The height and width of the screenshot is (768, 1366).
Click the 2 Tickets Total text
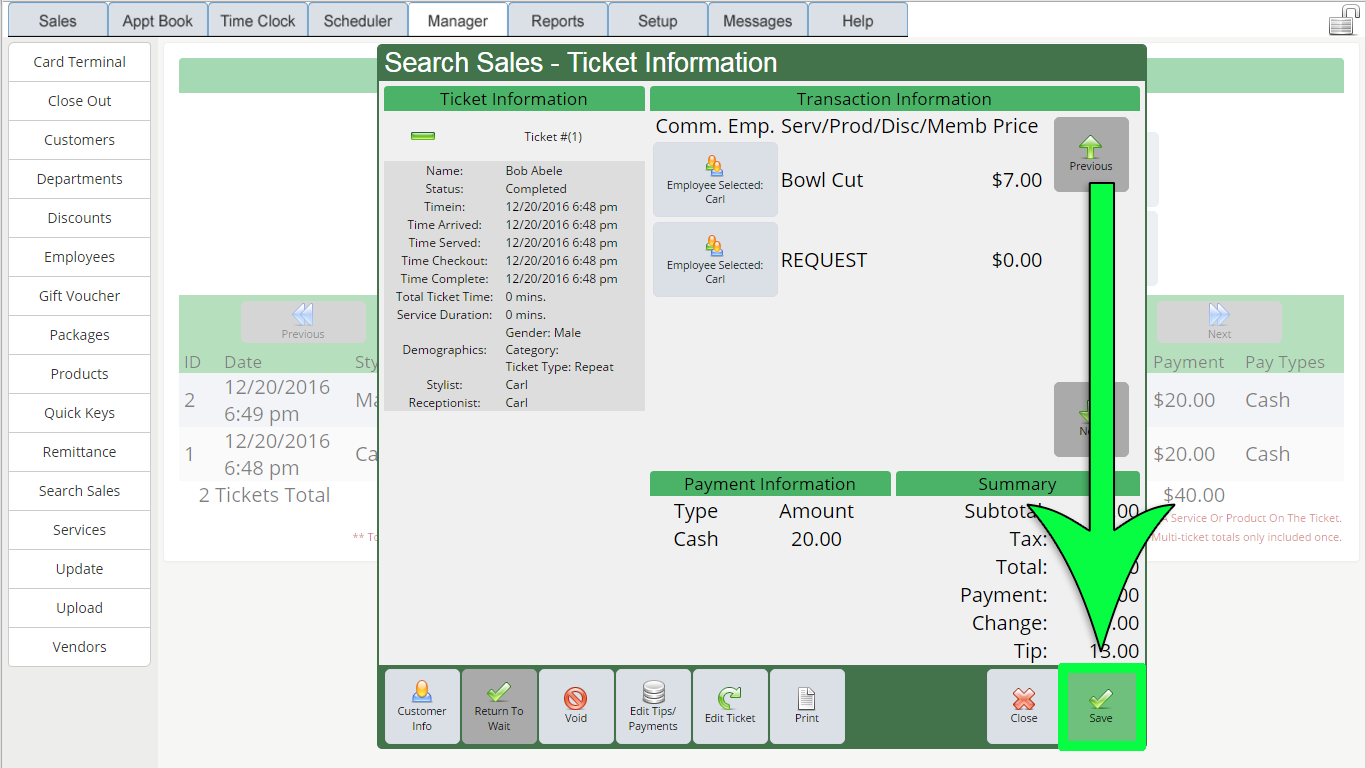click(264, 495)
